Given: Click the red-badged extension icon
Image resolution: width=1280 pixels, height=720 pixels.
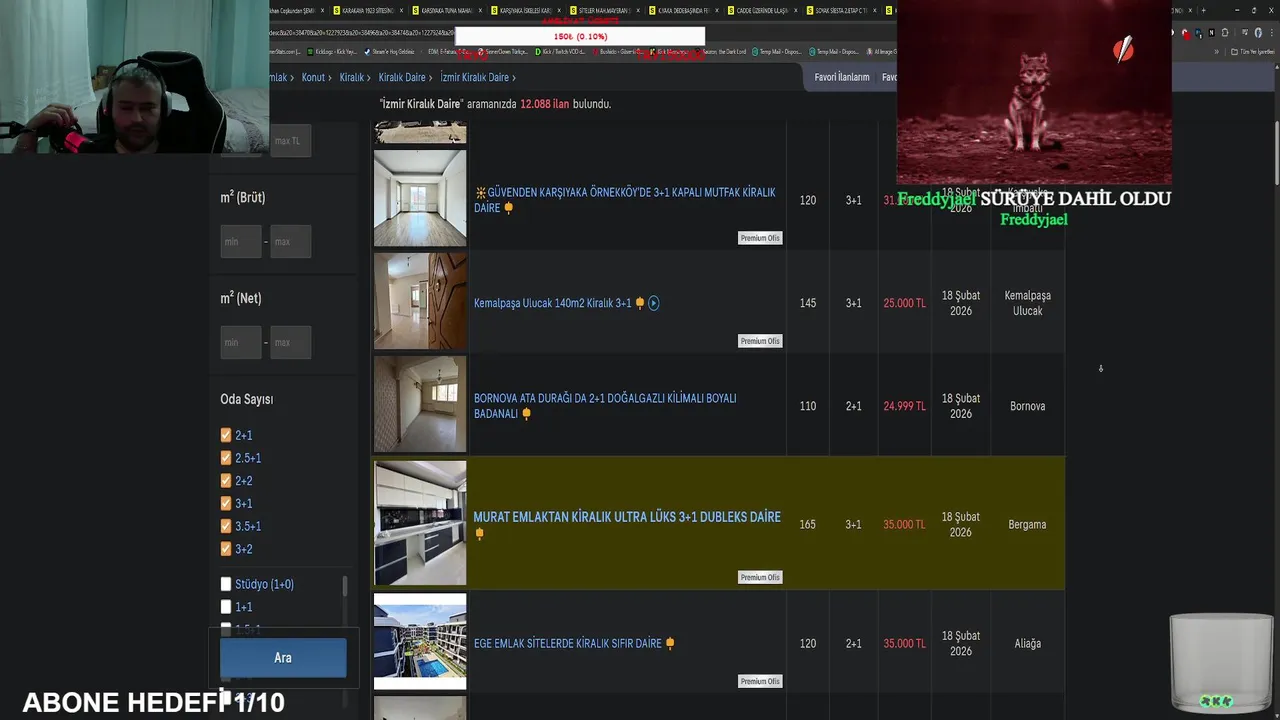Looking at the screenshot, I should 1186,33.
